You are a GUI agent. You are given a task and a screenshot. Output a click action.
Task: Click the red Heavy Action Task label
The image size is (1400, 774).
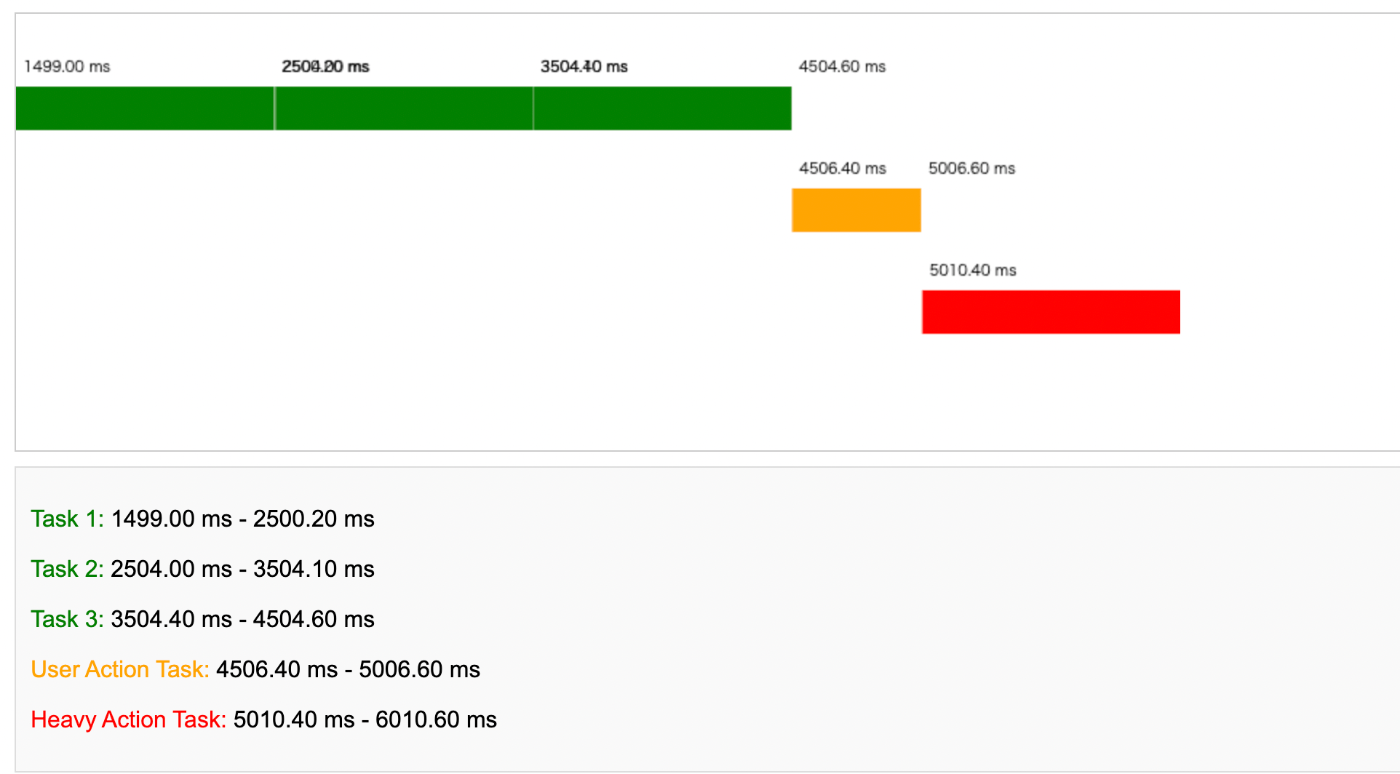(x=129, y=719)
